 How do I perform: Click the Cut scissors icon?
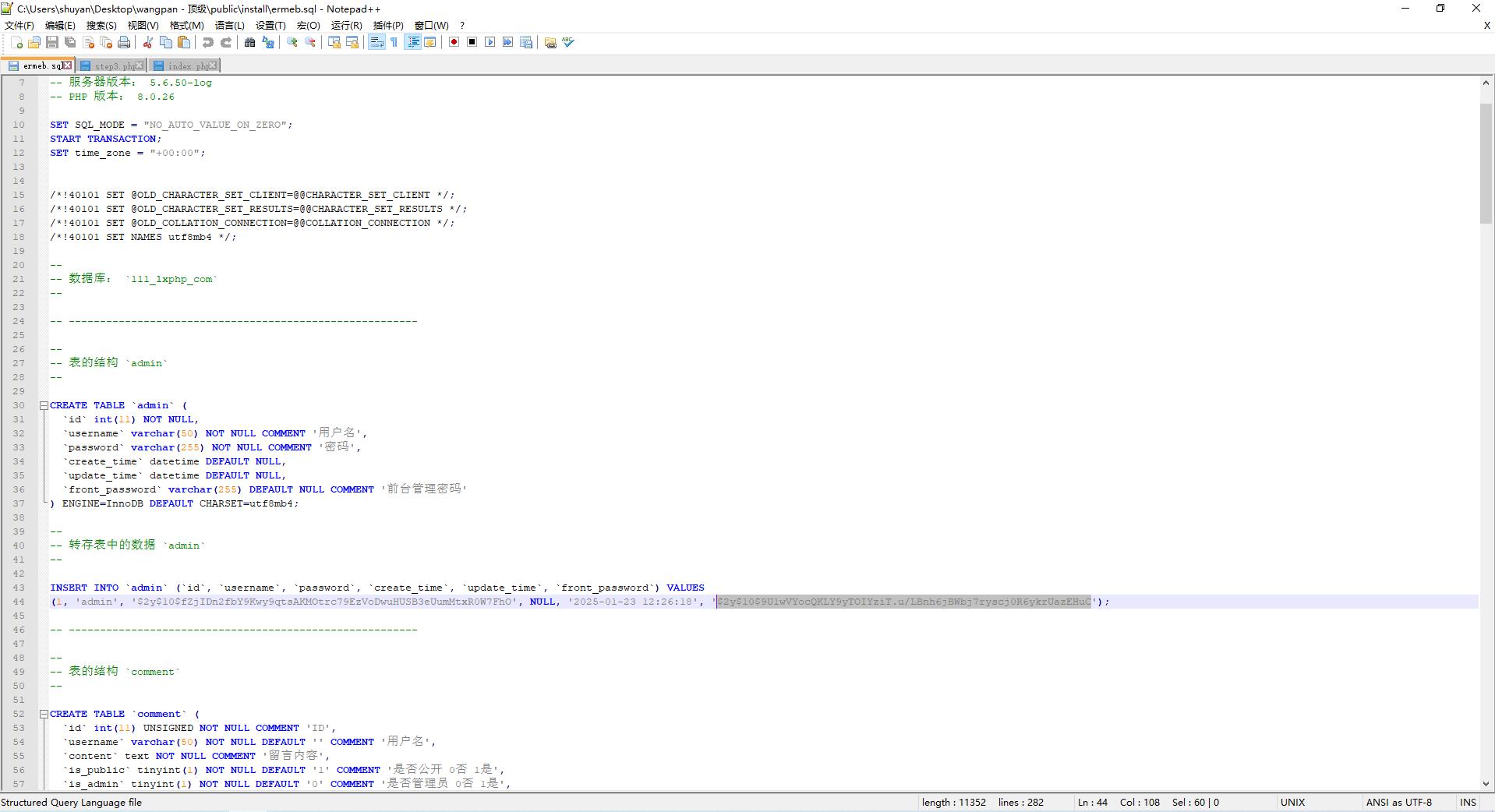coord(147,43)
